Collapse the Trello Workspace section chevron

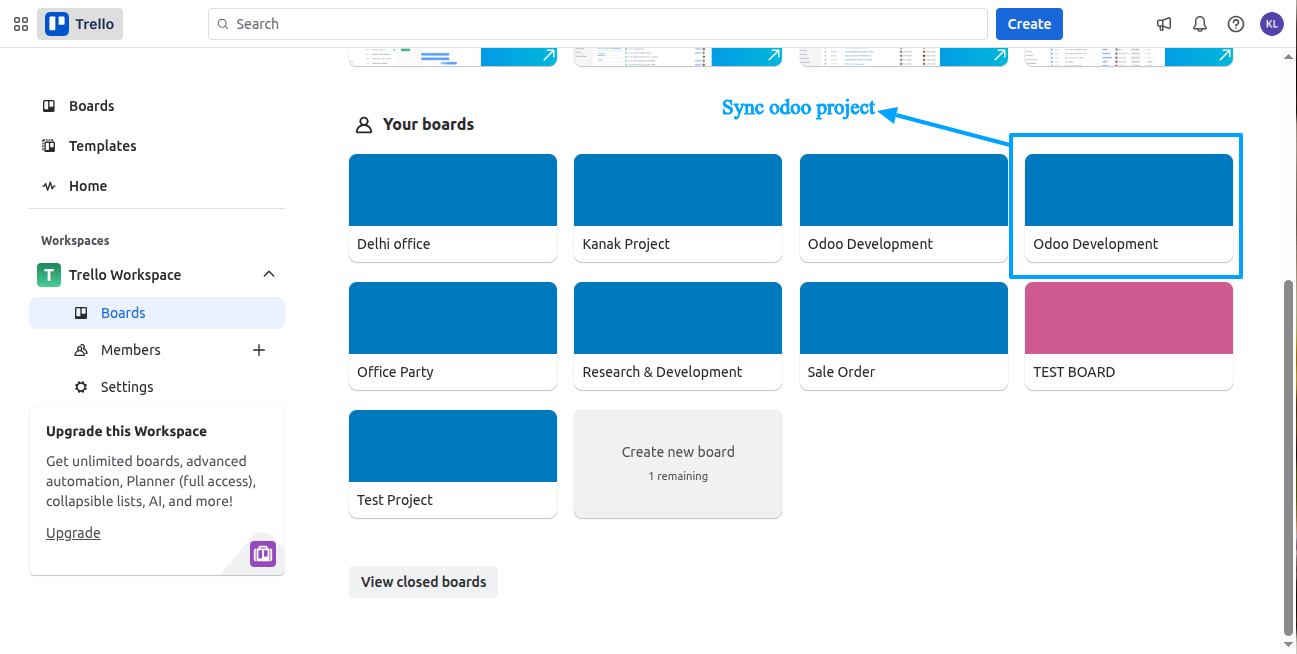coord(268,274)
